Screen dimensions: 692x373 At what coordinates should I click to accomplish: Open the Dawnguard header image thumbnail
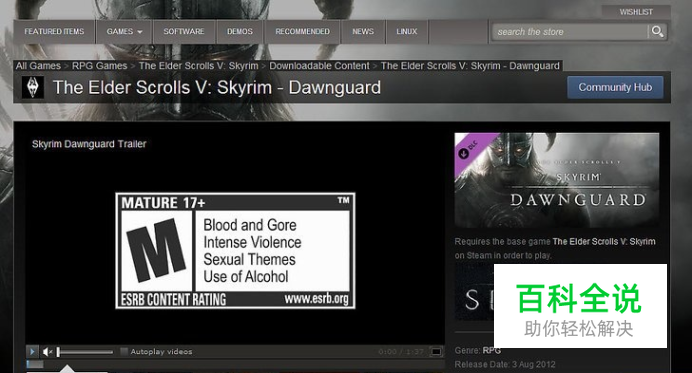(557, 181)
